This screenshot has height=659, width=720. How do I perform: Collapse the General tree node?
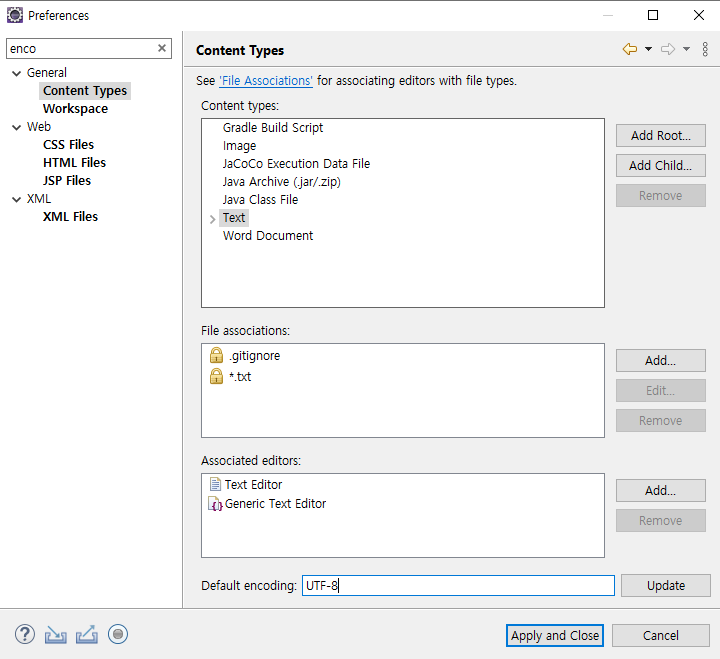coord(17,73)
